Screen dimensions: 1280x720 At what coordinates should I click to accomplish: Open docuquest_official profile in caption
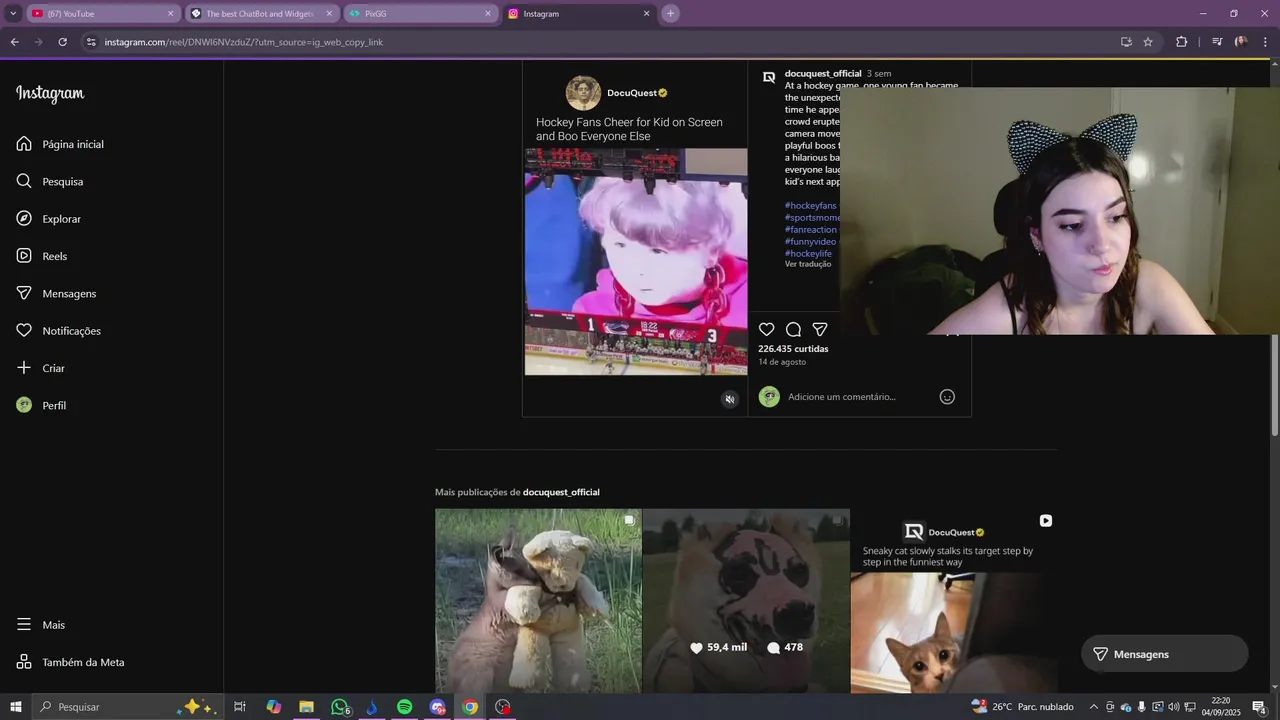[x=823, y=74]
